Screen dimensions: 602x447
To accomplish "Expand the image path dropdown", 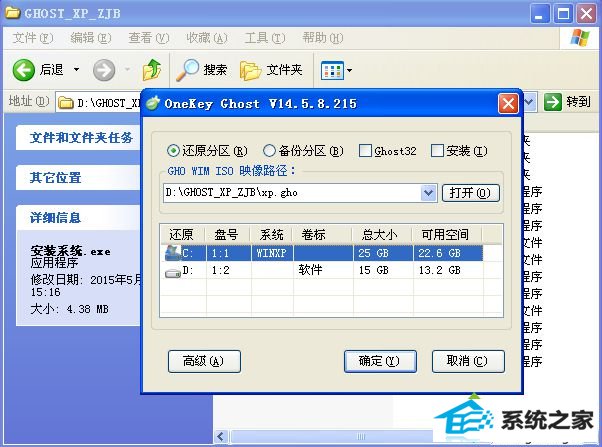I will pos(428,193).
